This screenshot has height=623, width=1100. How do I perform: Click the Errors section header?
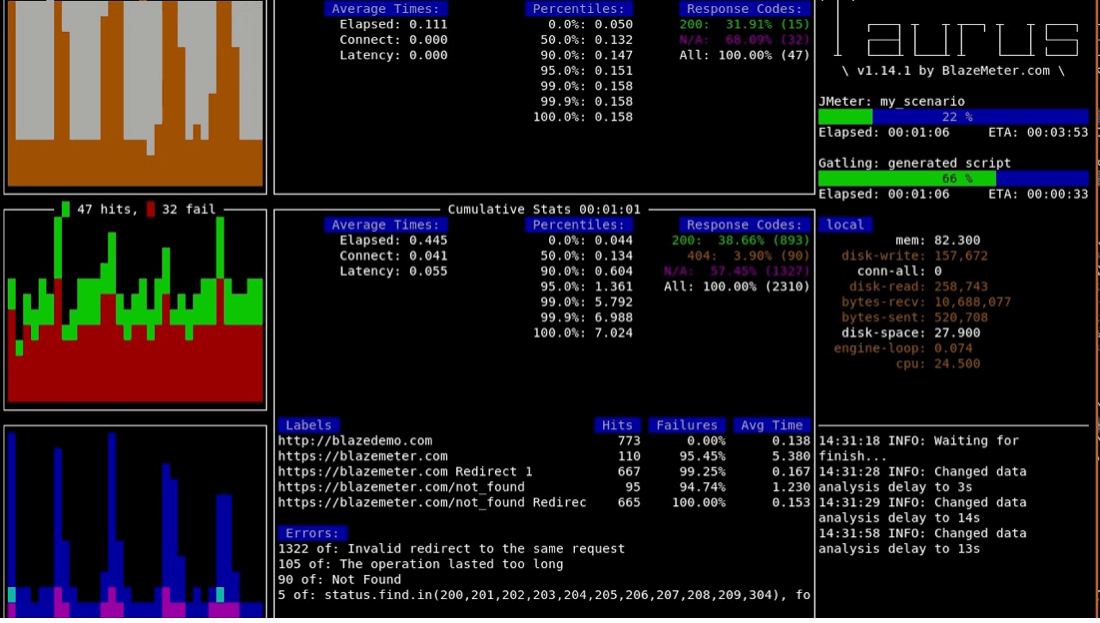(x=312, y=533)
